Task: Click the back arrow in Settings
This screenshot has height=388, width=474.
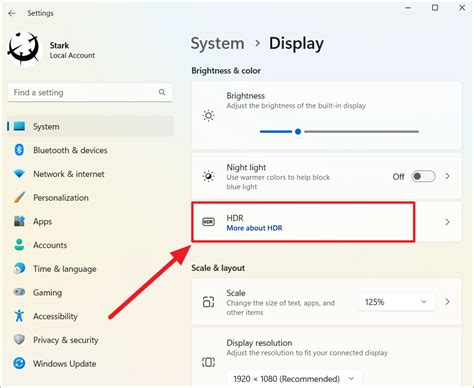Action: [12, 13]
